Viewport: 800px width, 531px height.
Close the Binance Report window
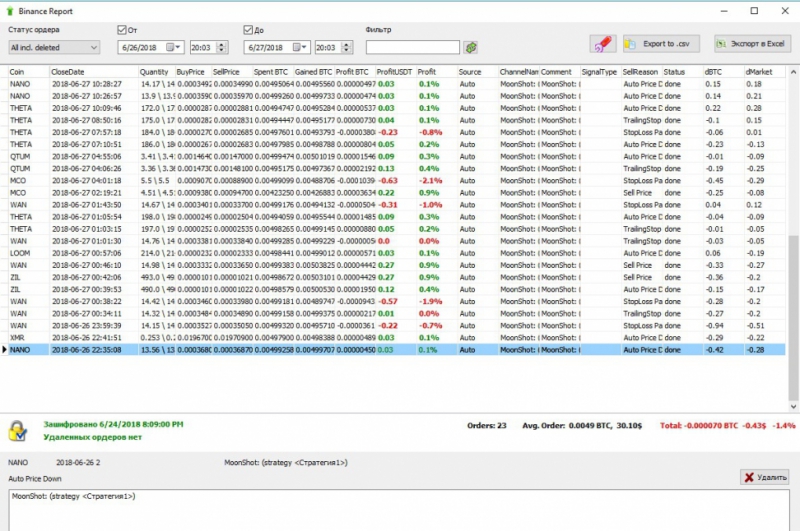(x=785, y=11)
